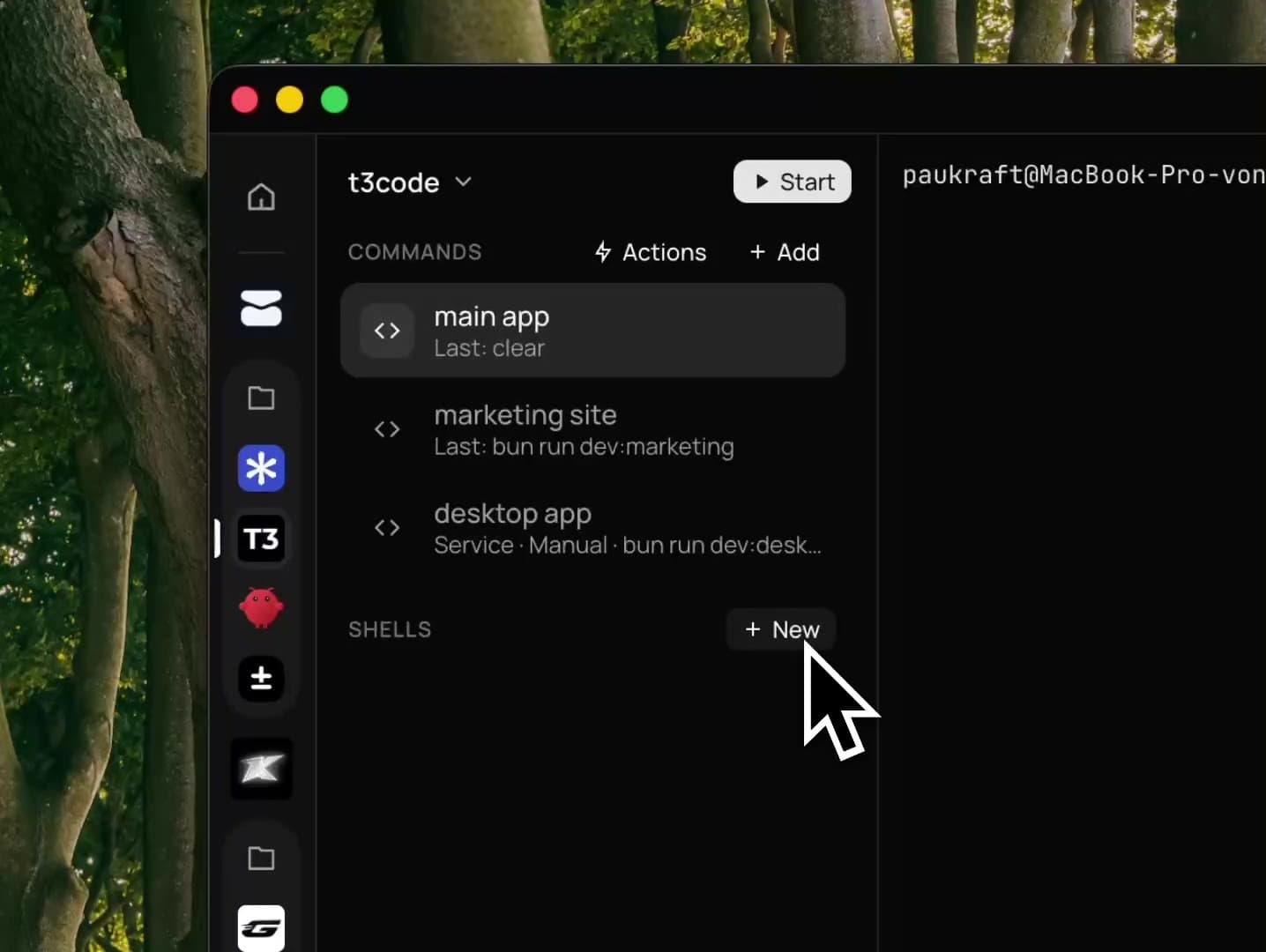
Task: Open the red bug-character project icon
Action: (261, 608)
